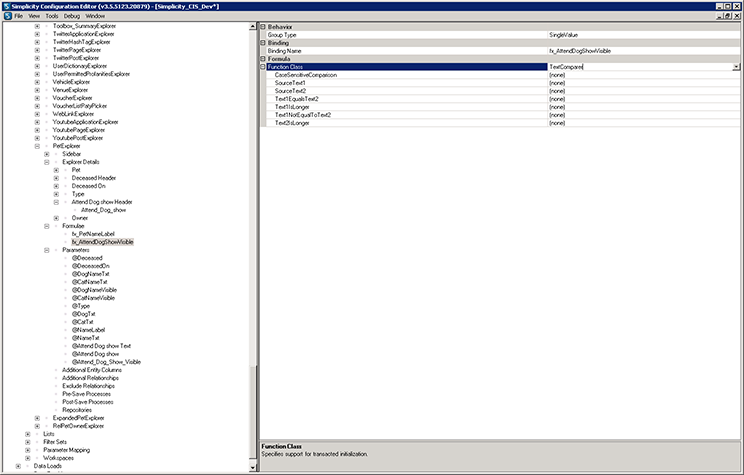
Task: Select the Text1IsLonger property row
Action: coord(501,107)
